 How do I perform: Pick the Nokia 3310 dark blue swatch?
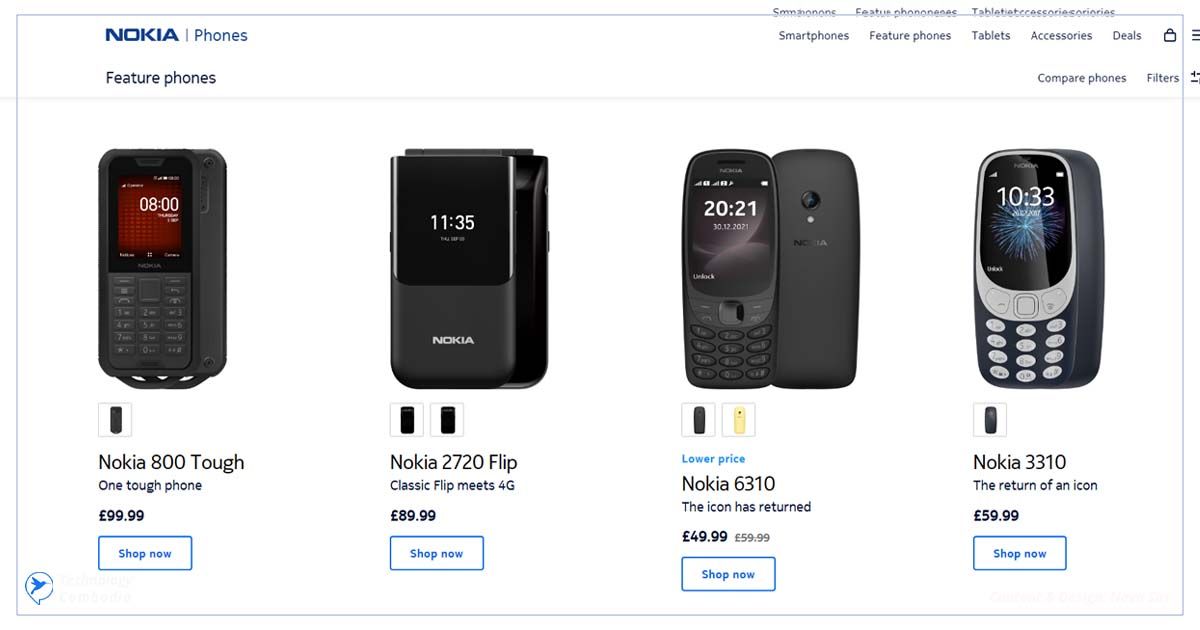pos(990,420)
